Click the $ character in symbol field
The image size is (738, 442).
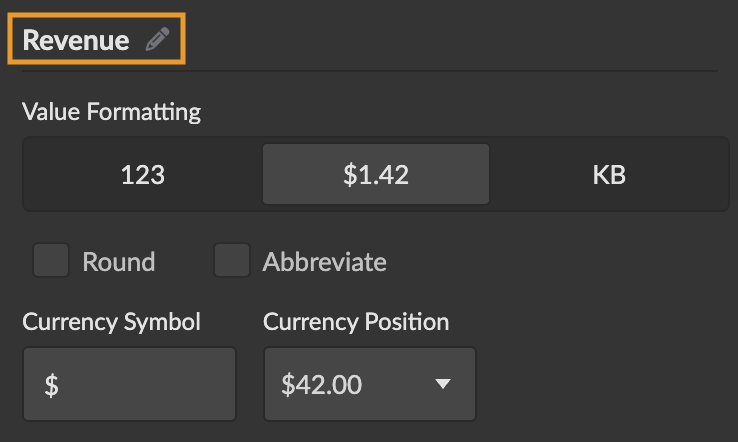tap(51, 385)
